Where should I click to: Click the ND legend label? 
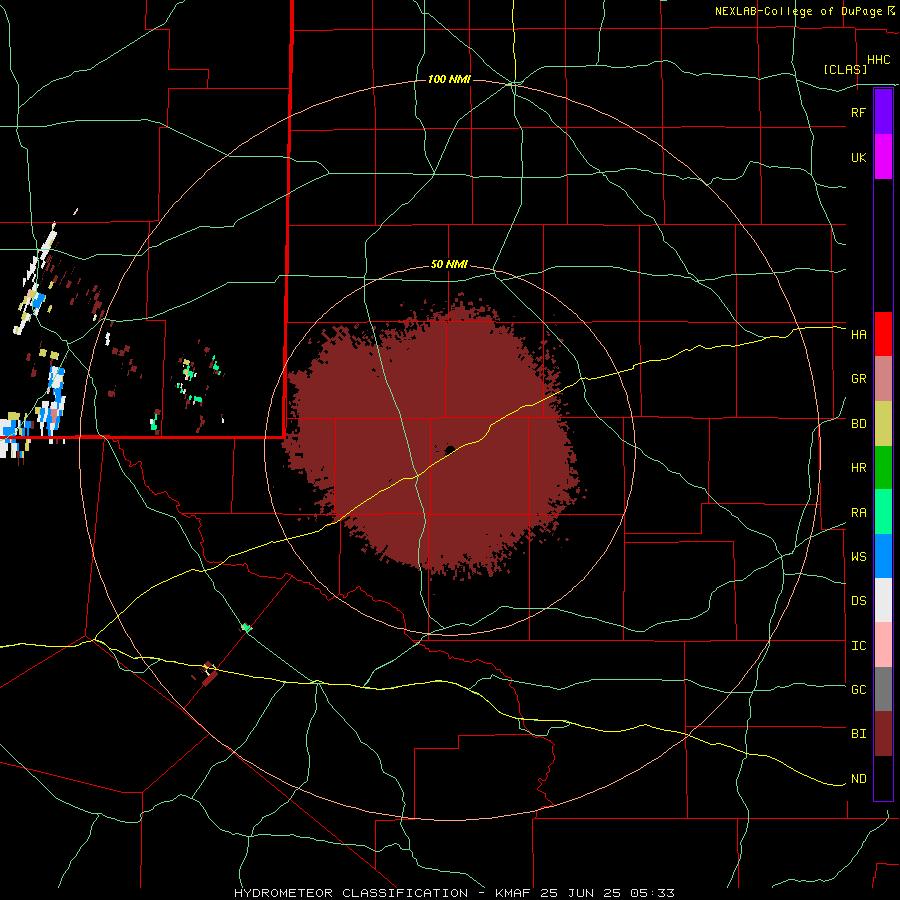[858, 779]
